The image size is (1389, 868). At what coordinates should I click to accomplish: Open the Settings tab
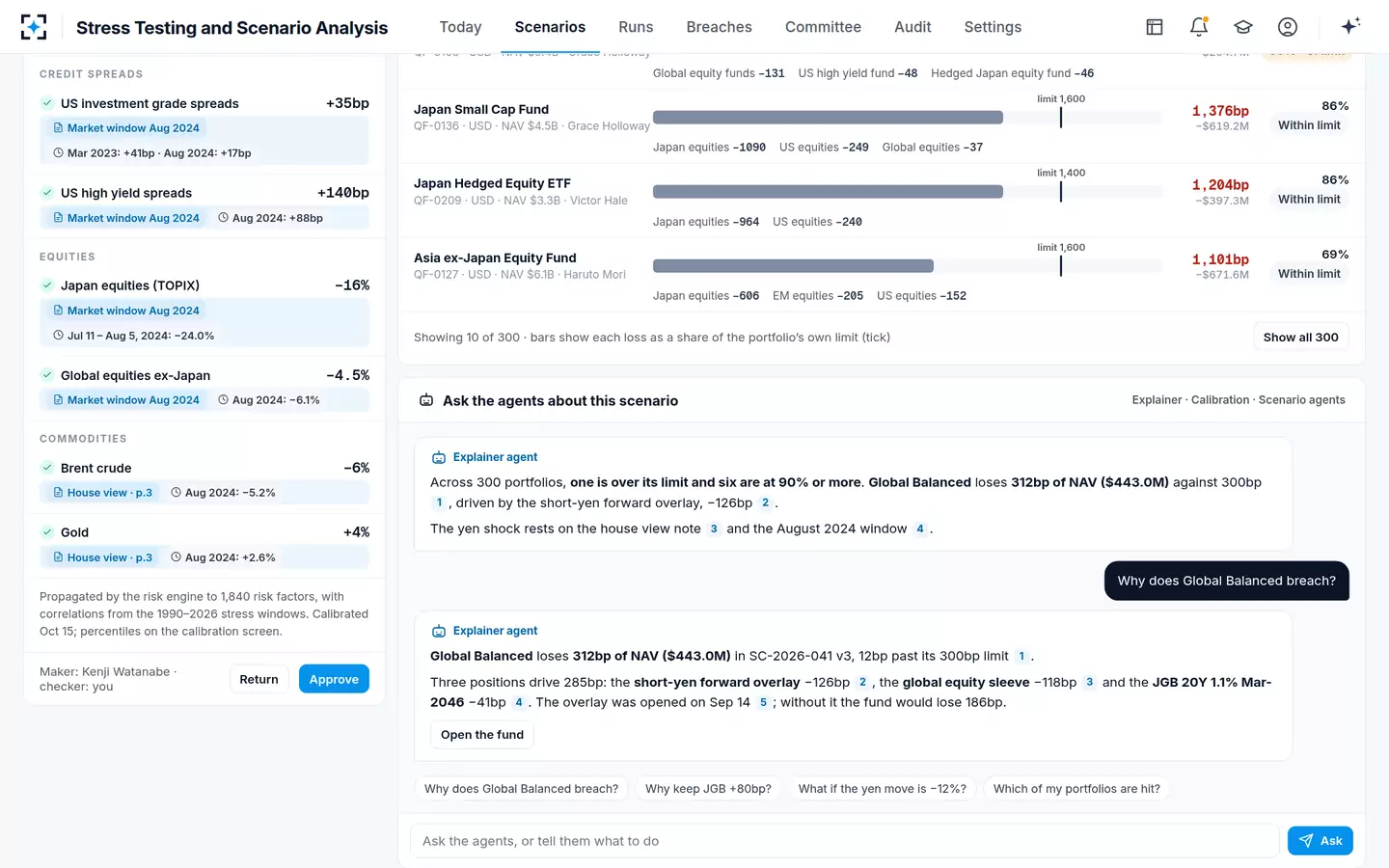(x=993, y=27)
